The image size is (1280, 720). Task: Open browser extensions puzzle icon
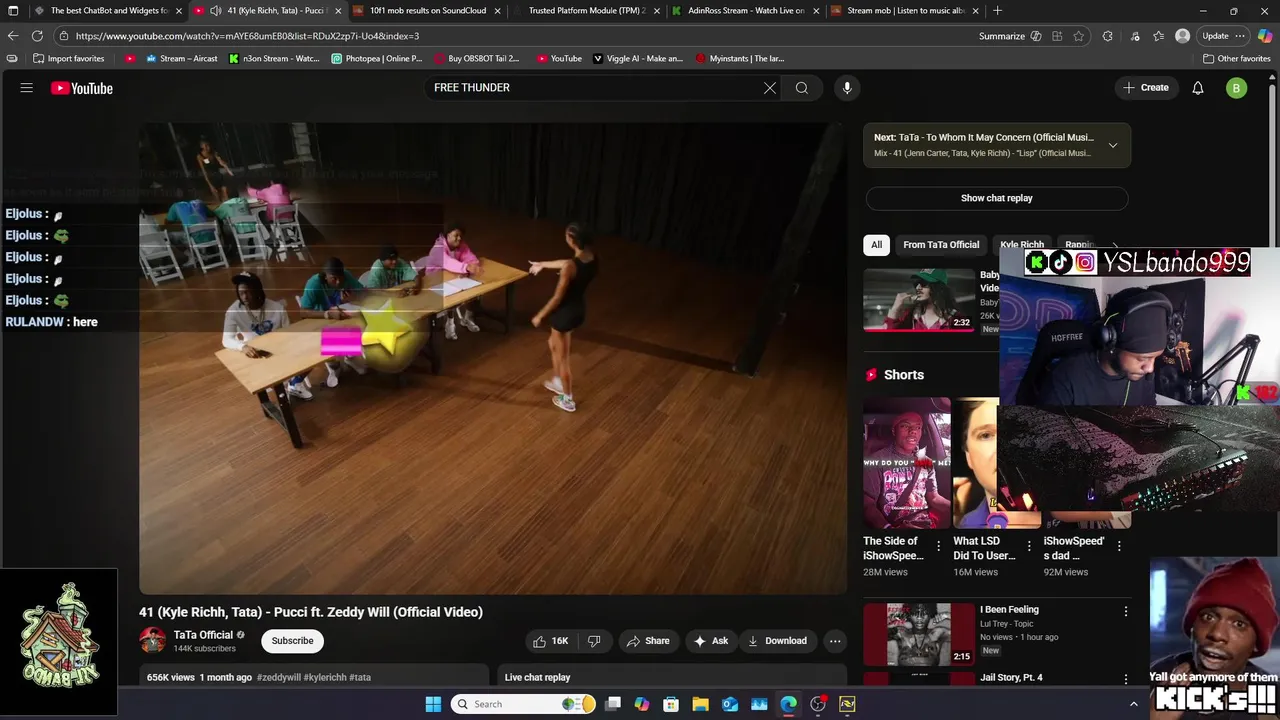pyautogui.click(x=1107, y=36)
